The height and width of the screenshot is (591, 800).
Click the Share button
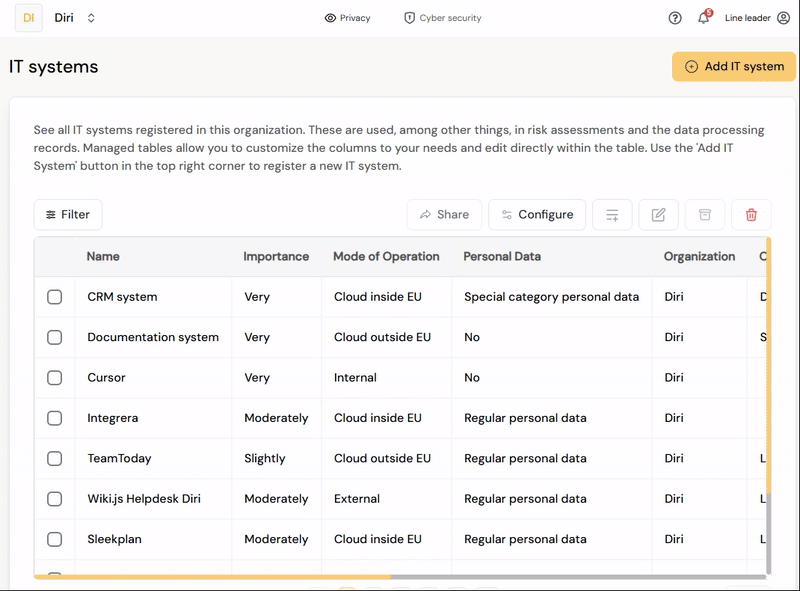(x=444, y=214)
